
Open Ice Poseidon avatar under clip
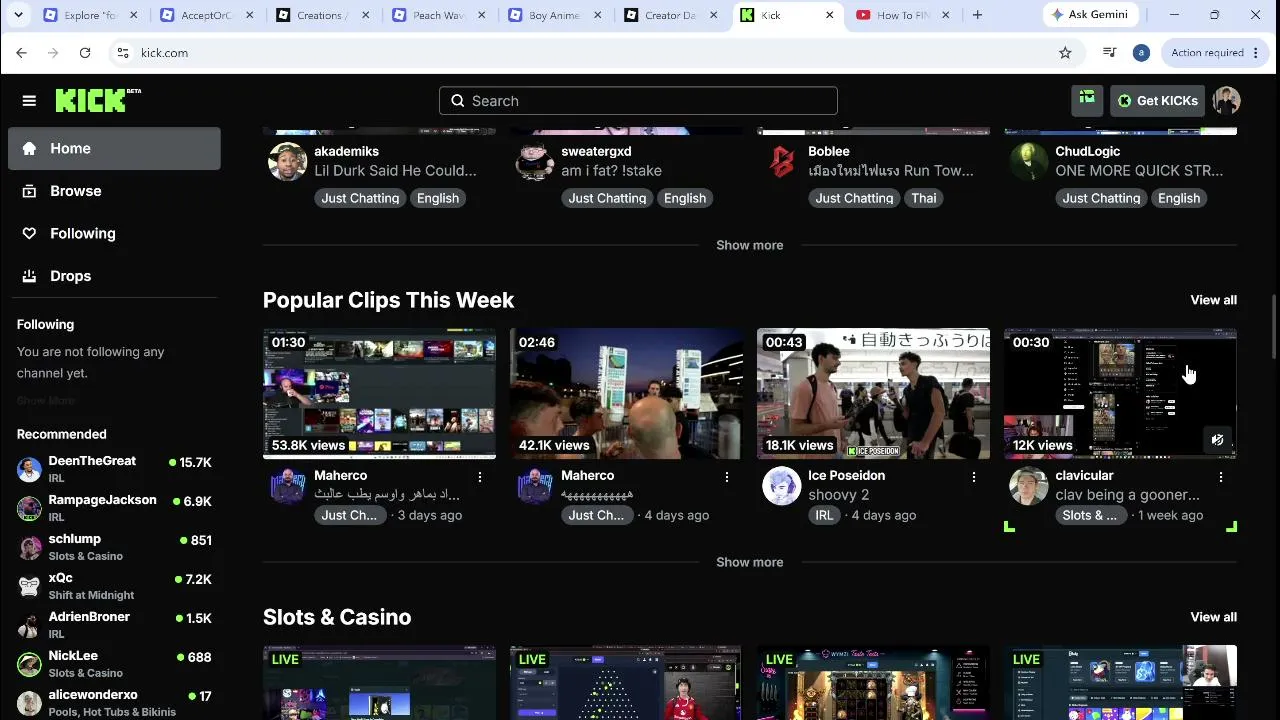click(781, 486)
